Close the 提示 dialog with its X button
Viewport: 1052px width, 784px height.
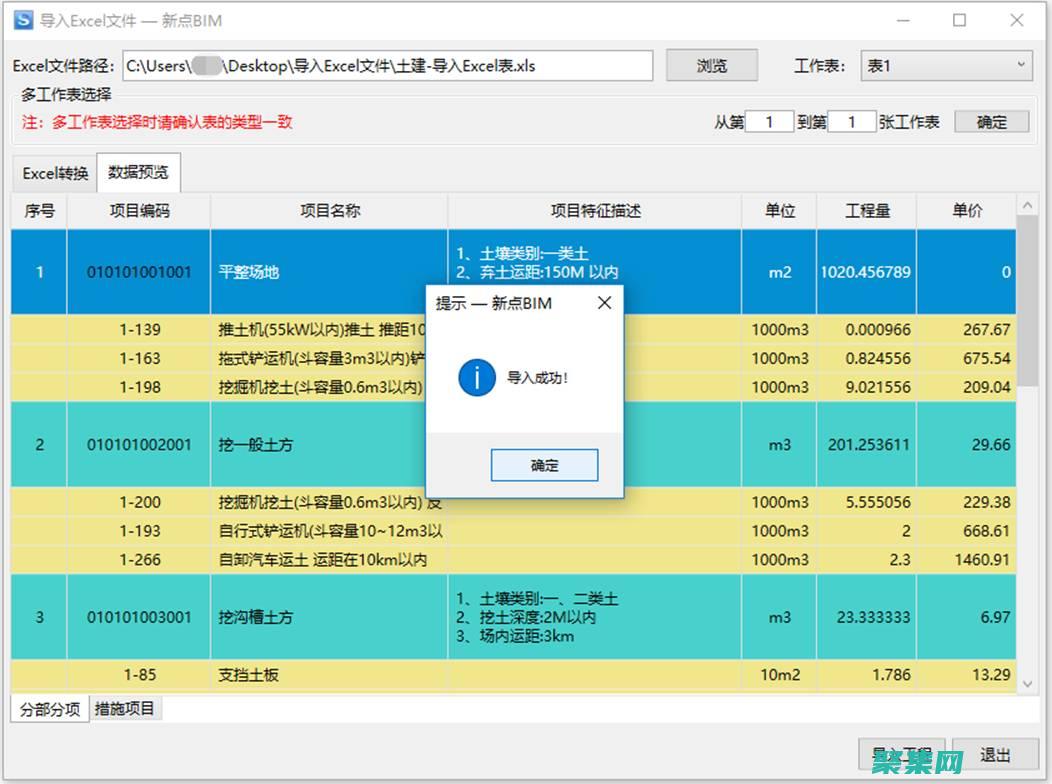coord(604,302)
